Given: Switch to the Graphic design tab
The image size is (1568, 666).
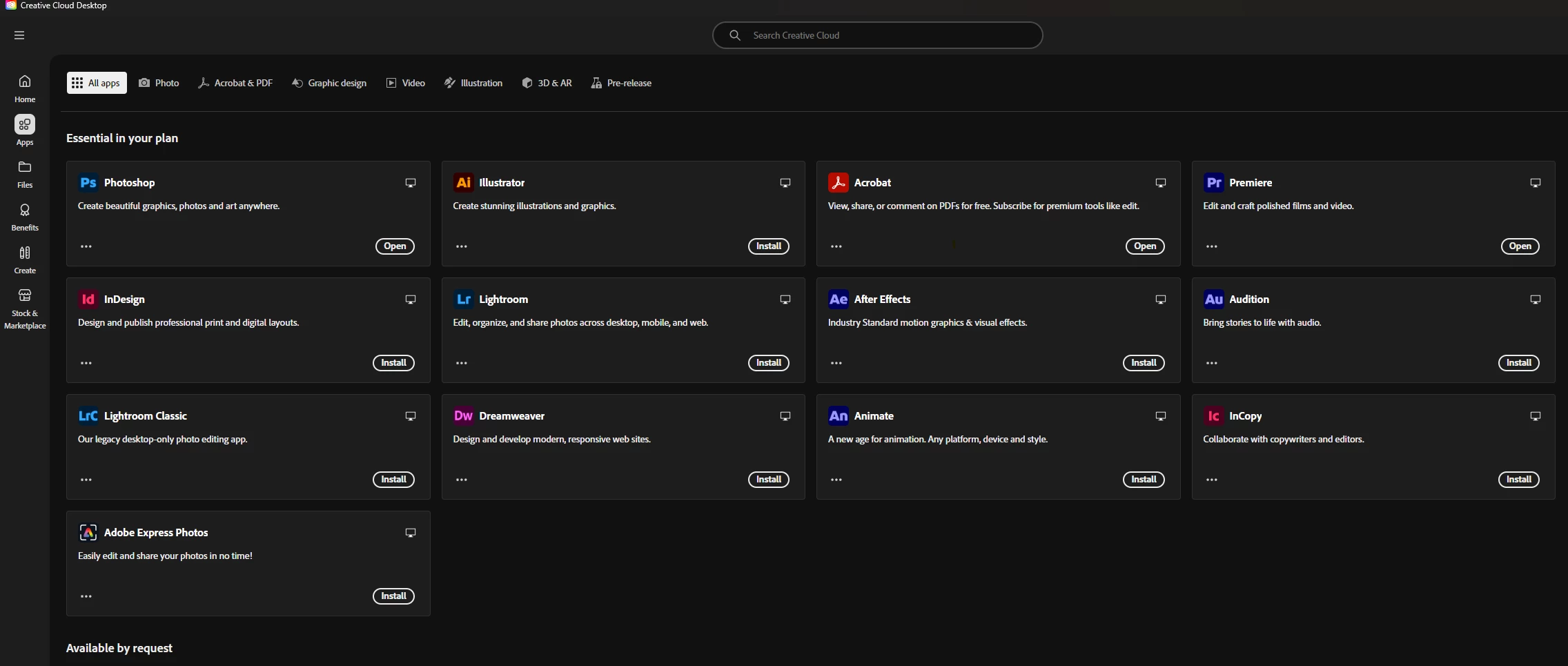Looking at the screenshot, I should (329, 83).
